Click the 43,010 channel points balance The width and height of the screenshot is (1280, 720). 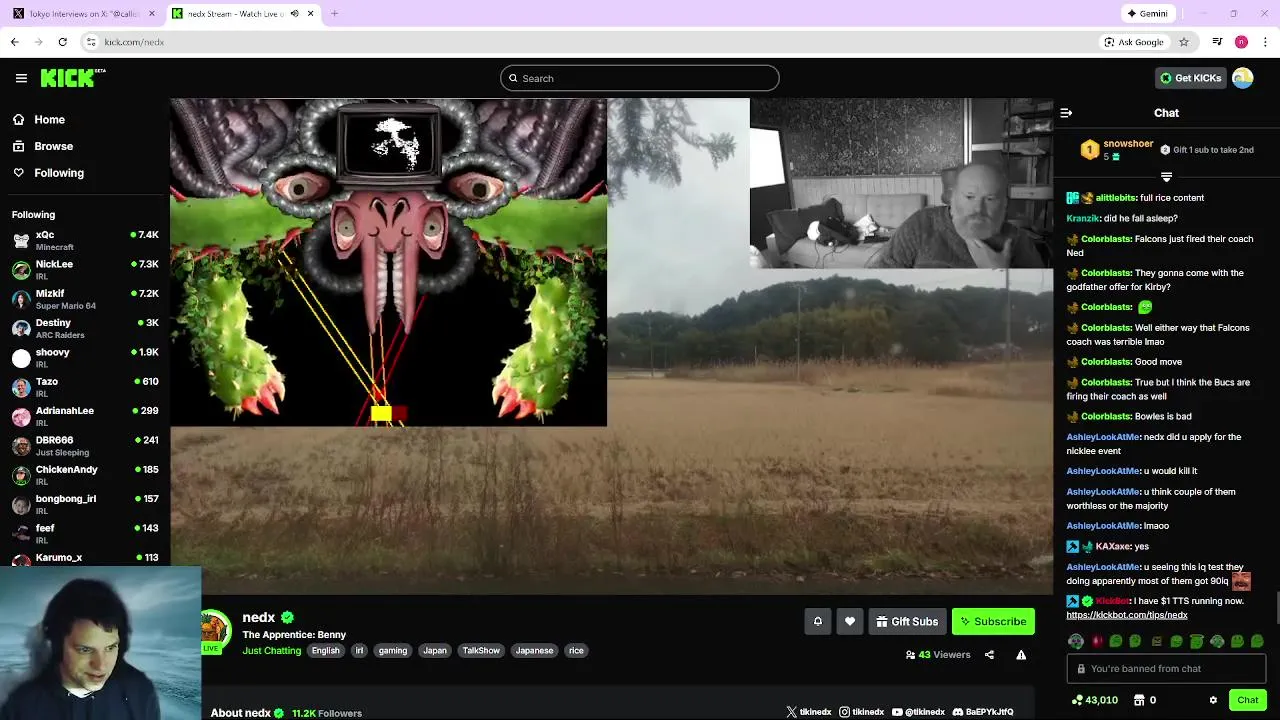pyautogui.click(x=1094, y=700)
